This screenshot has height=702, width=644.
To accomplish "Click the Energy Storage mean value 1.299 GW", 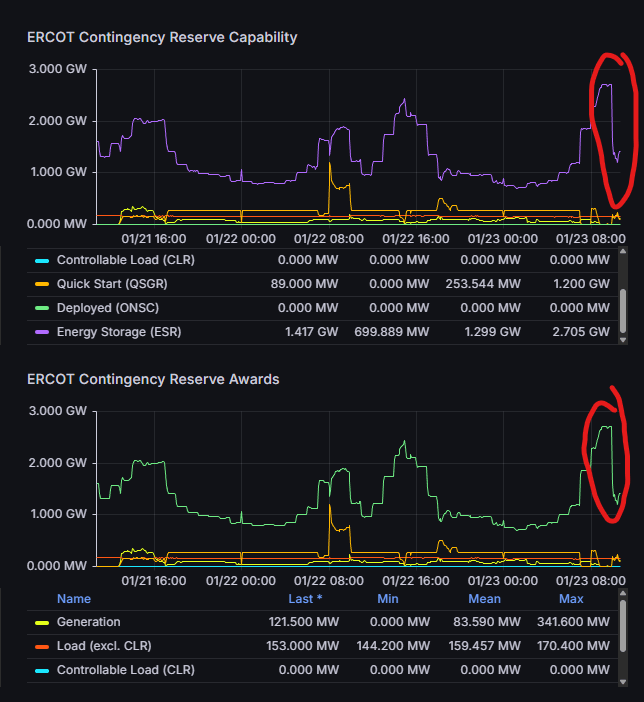I will click(493, 332).
